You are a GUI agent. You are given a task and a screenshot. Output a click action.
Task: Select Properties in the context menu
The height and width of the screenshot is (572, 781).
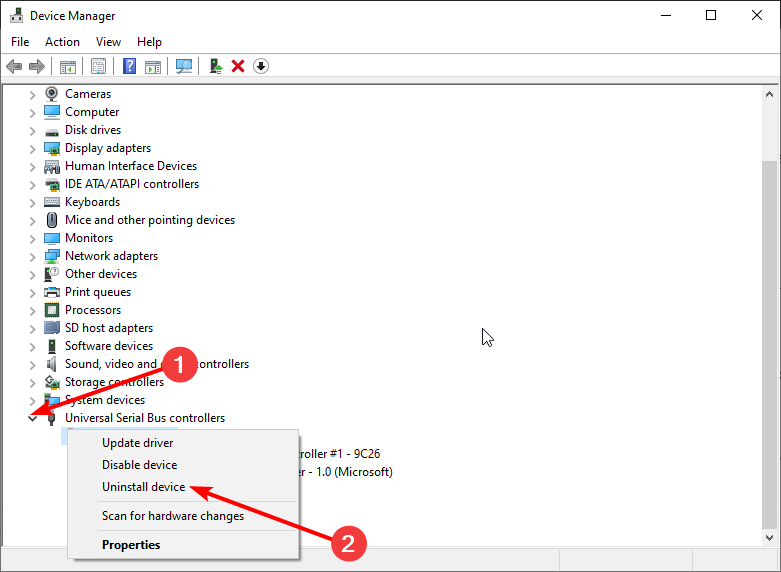pos(131,545)
